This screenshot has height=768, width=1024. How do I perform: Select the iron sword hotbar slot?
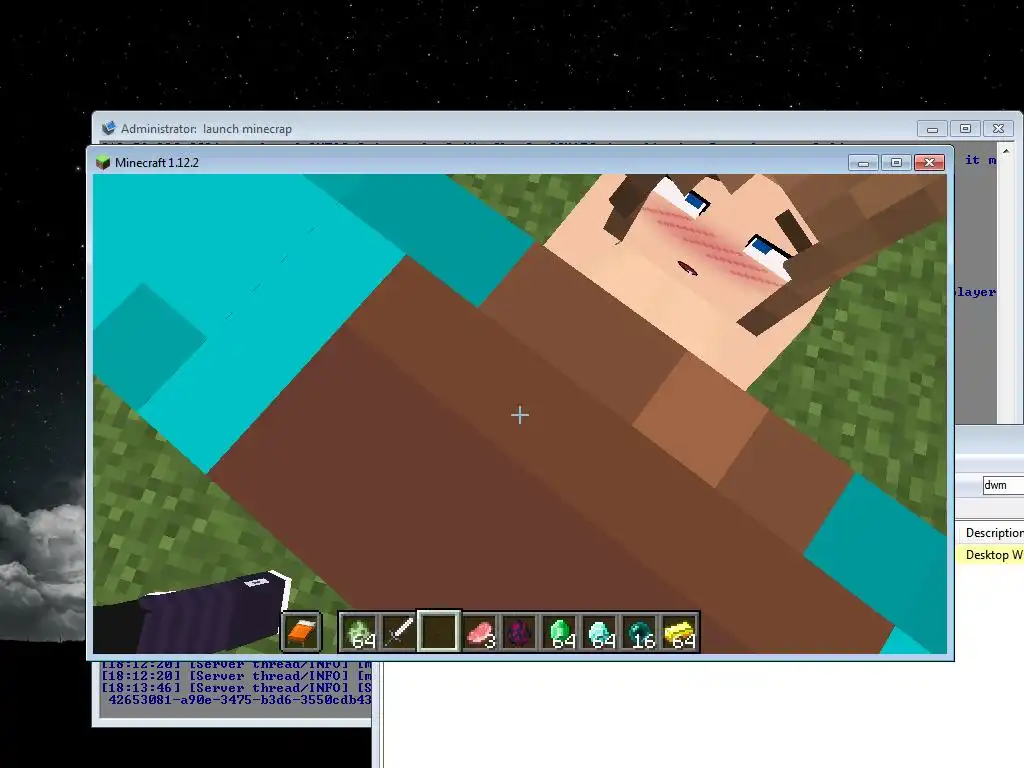(398, 631)
